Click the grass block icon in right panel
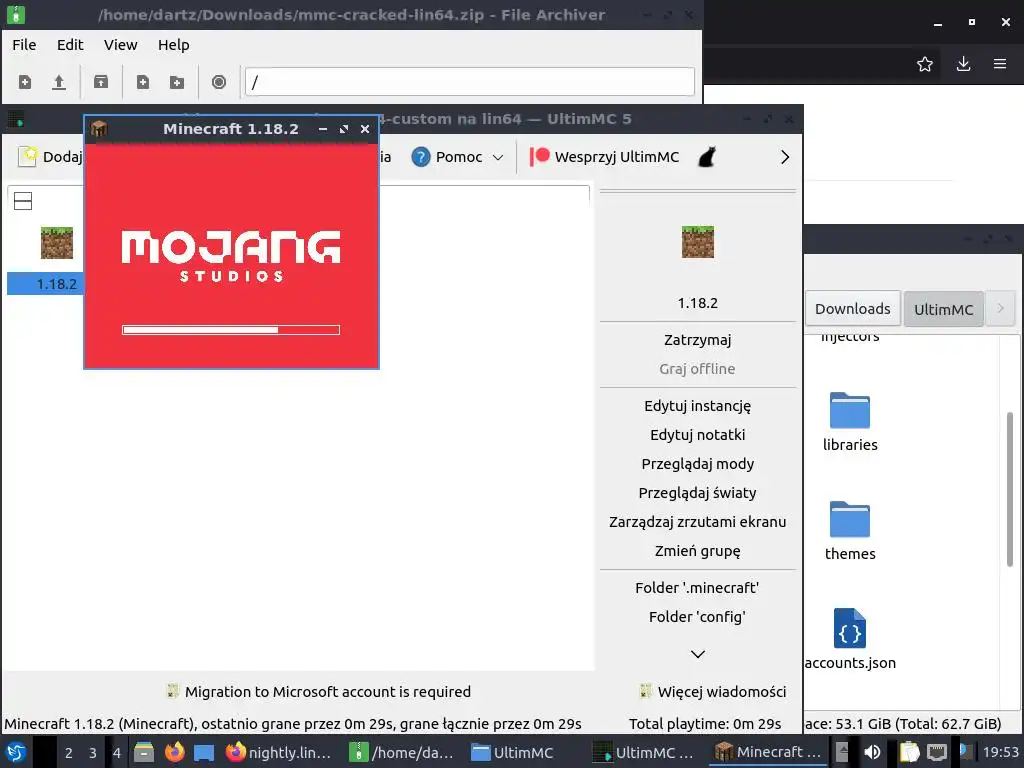This screenshot has height=768, width=1024. click(697, 242)
